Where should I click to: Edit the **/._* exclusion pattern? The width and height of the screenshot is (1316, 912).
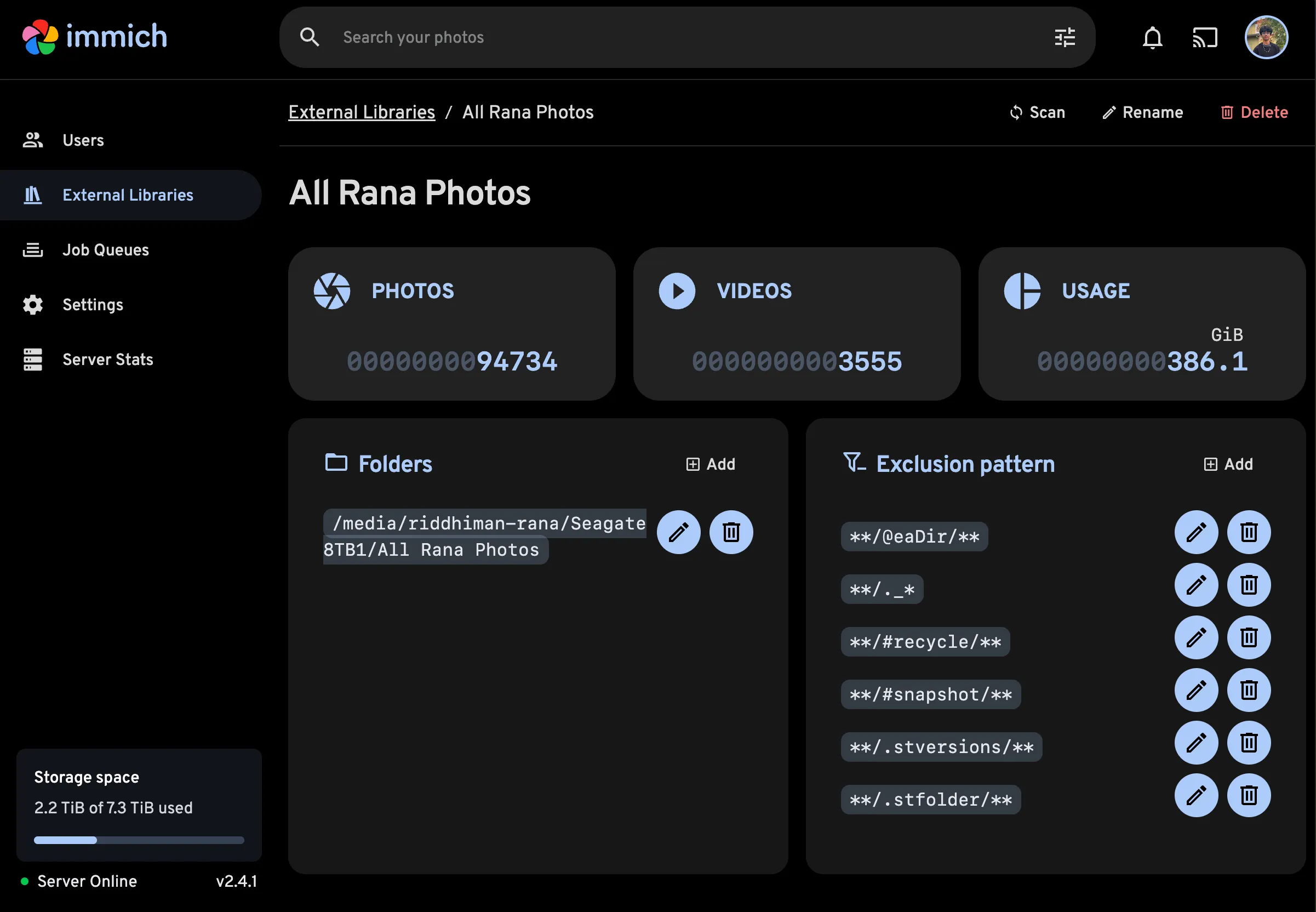click(x=1196, y=585)
